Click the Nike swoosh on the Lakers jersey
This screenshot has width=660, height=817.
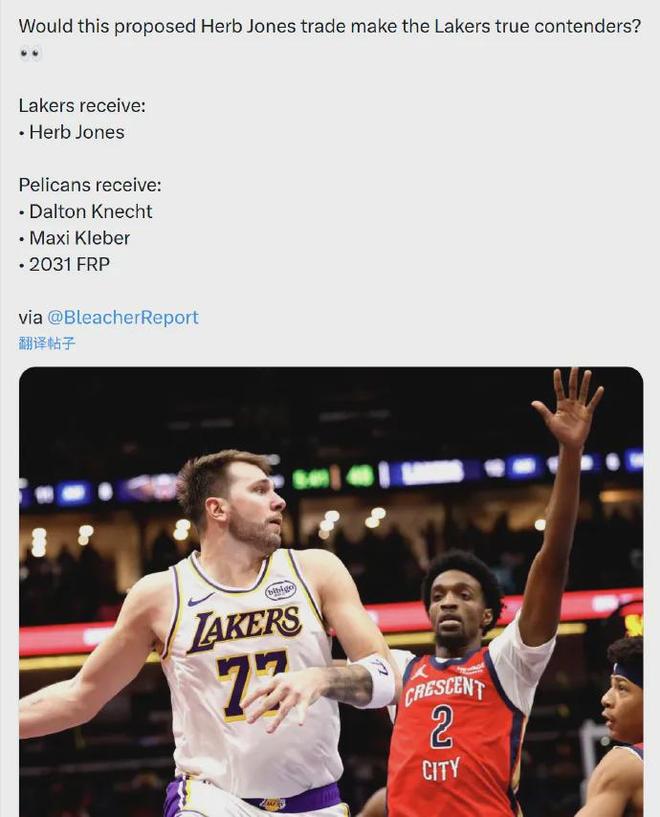pyautogui.click(x=200, y=599)
